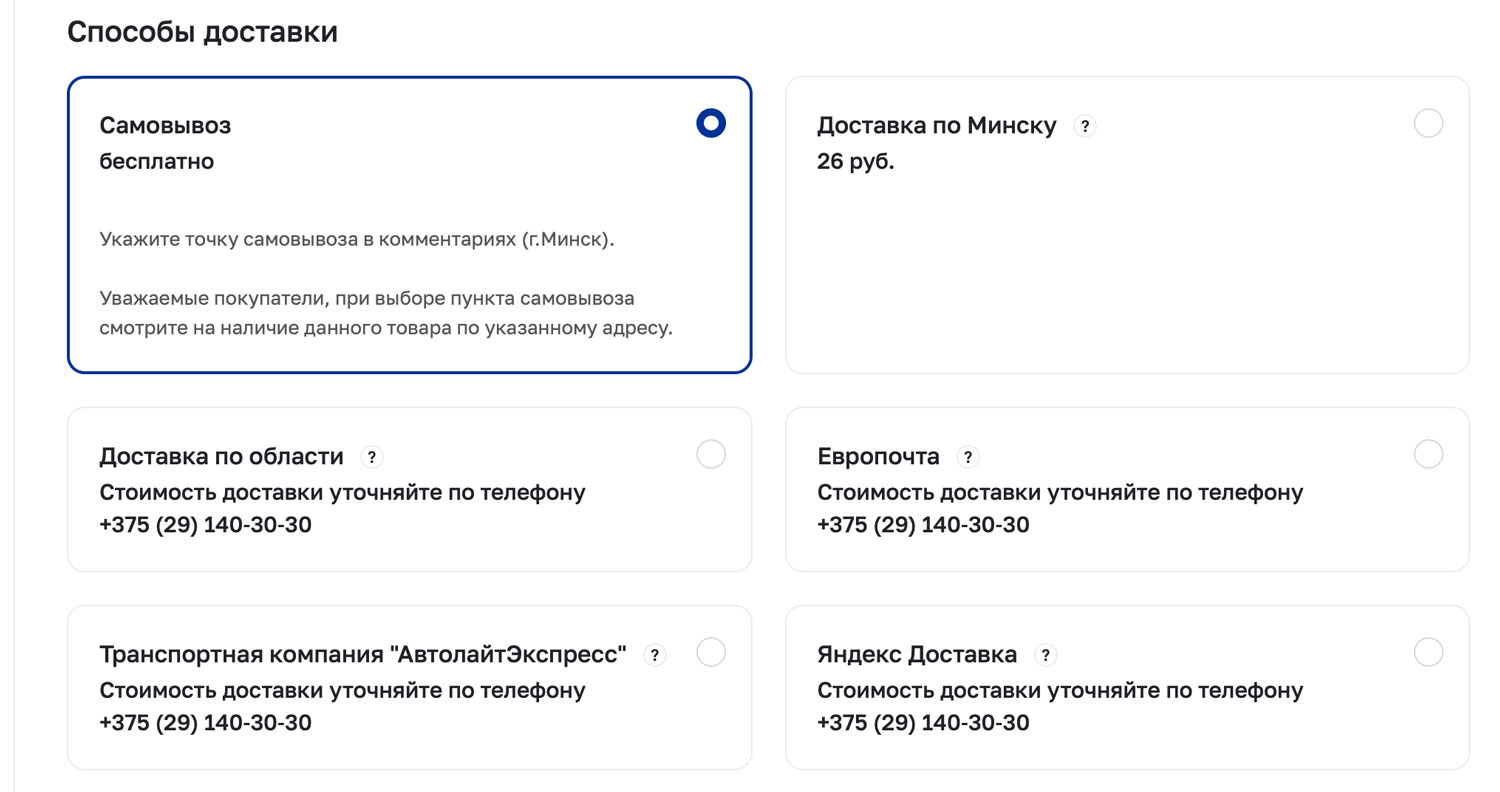Click help icon beside Яндекс Доставка
The image size is (1500, 792).
(x=1045, y=655)
